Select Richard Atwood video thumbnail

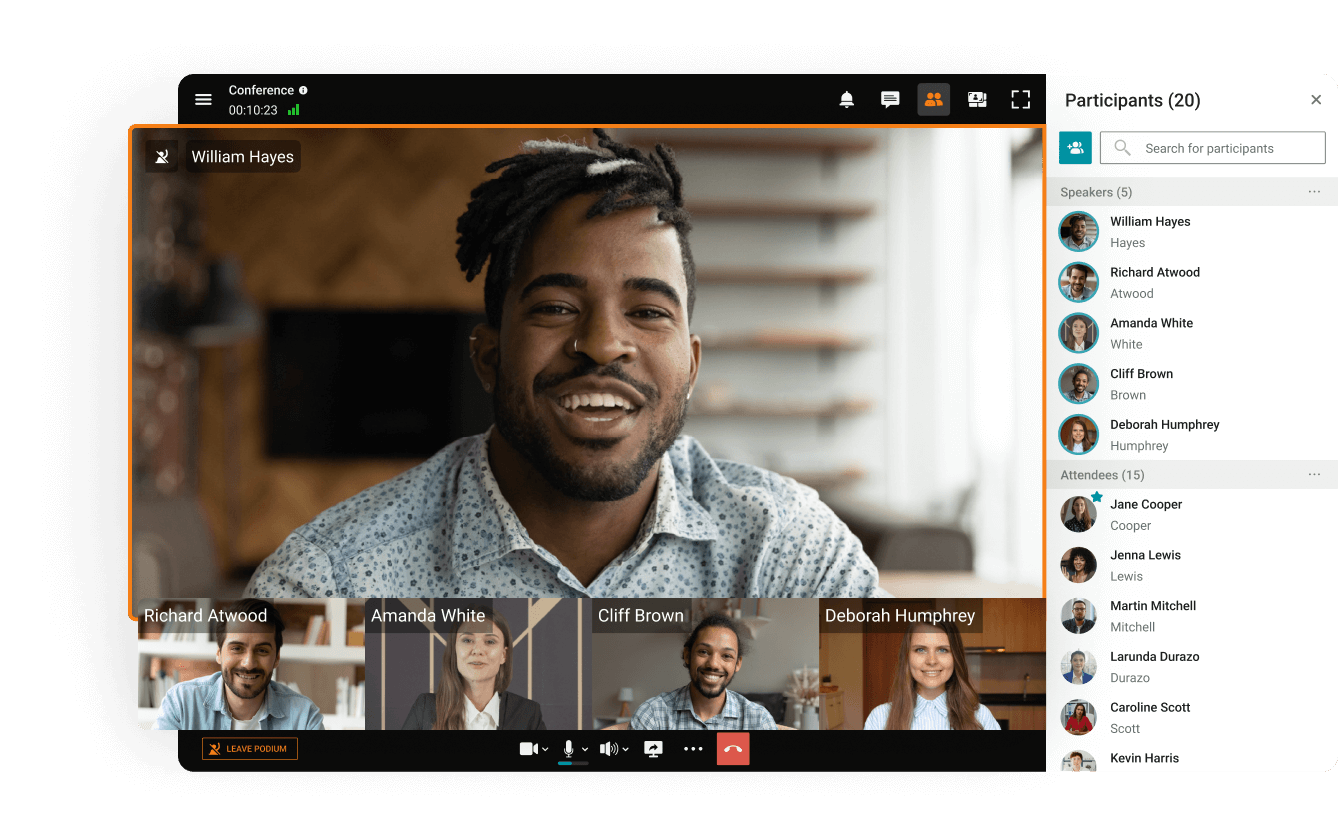(x=251, y=664)
